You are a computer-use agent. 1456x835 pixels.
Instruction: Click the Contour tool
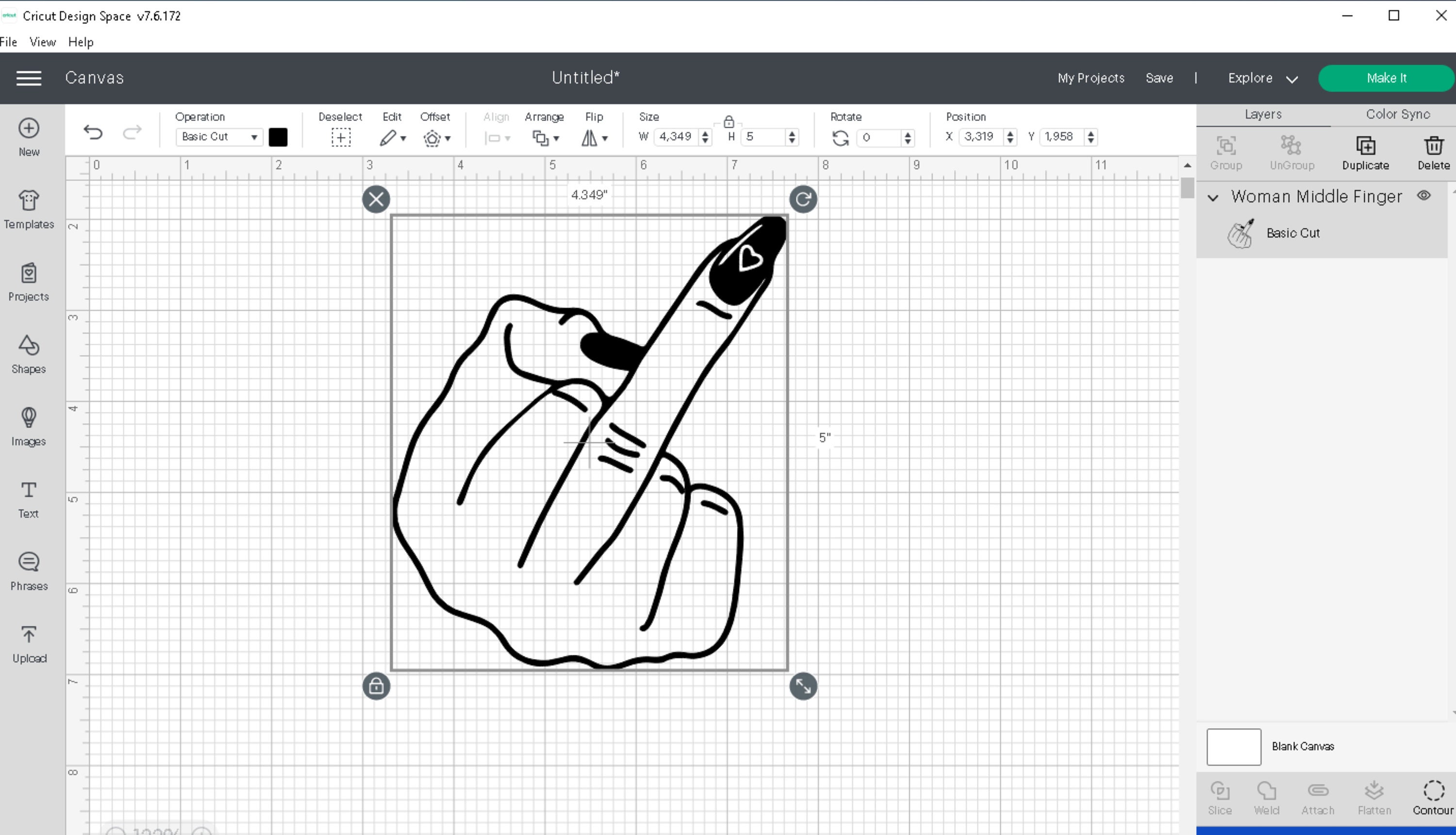[x=1433, y=798]
